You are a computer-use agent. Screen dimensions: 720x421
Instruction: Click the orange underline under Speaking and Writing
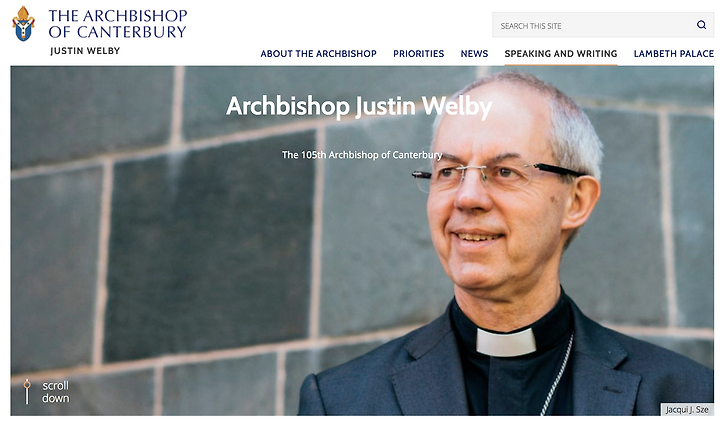(561, 65)
